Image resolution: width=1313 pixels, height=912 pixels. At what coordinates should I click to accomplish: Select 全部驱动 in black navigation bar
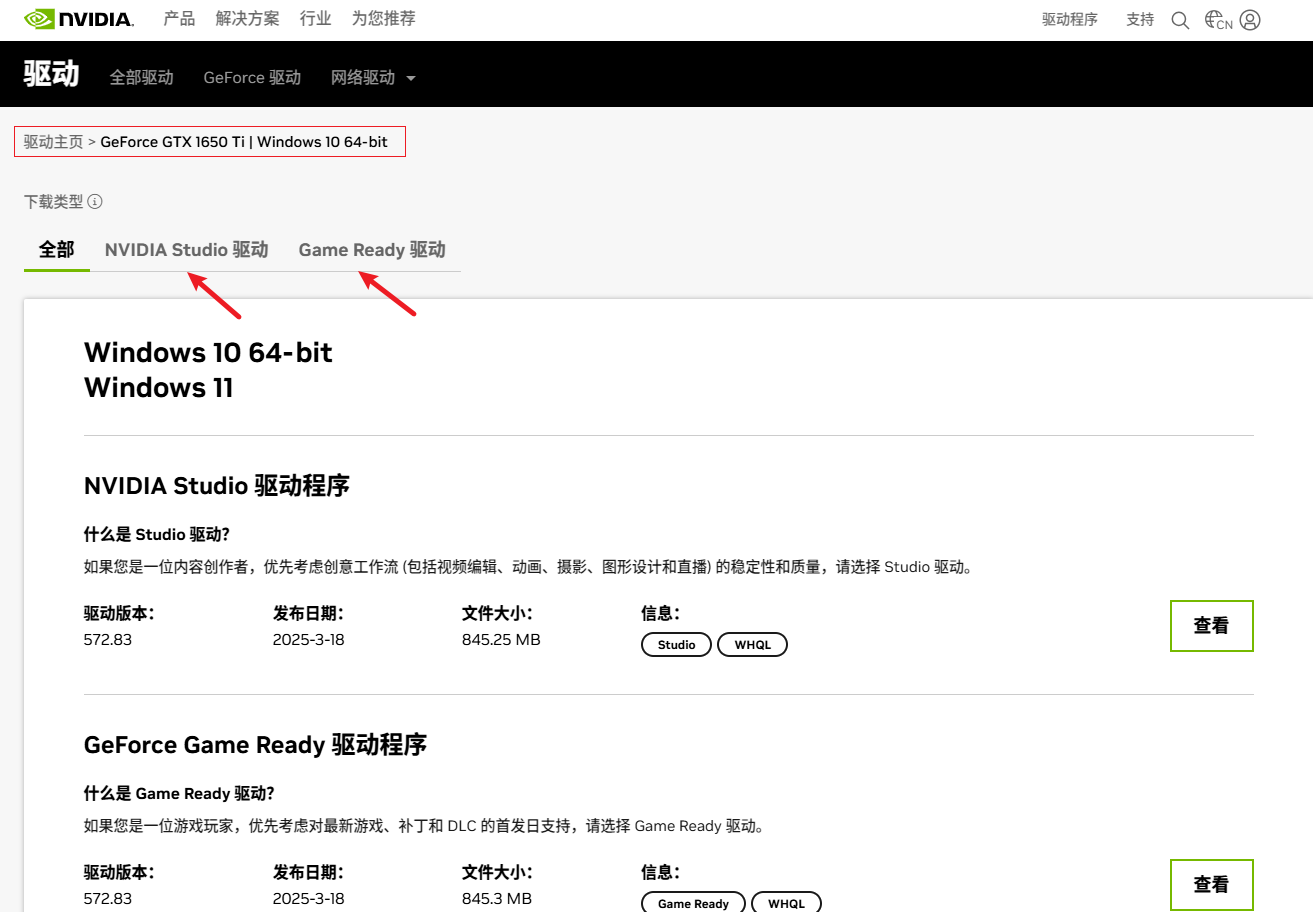pyautogui.click(x=142, y=77)
